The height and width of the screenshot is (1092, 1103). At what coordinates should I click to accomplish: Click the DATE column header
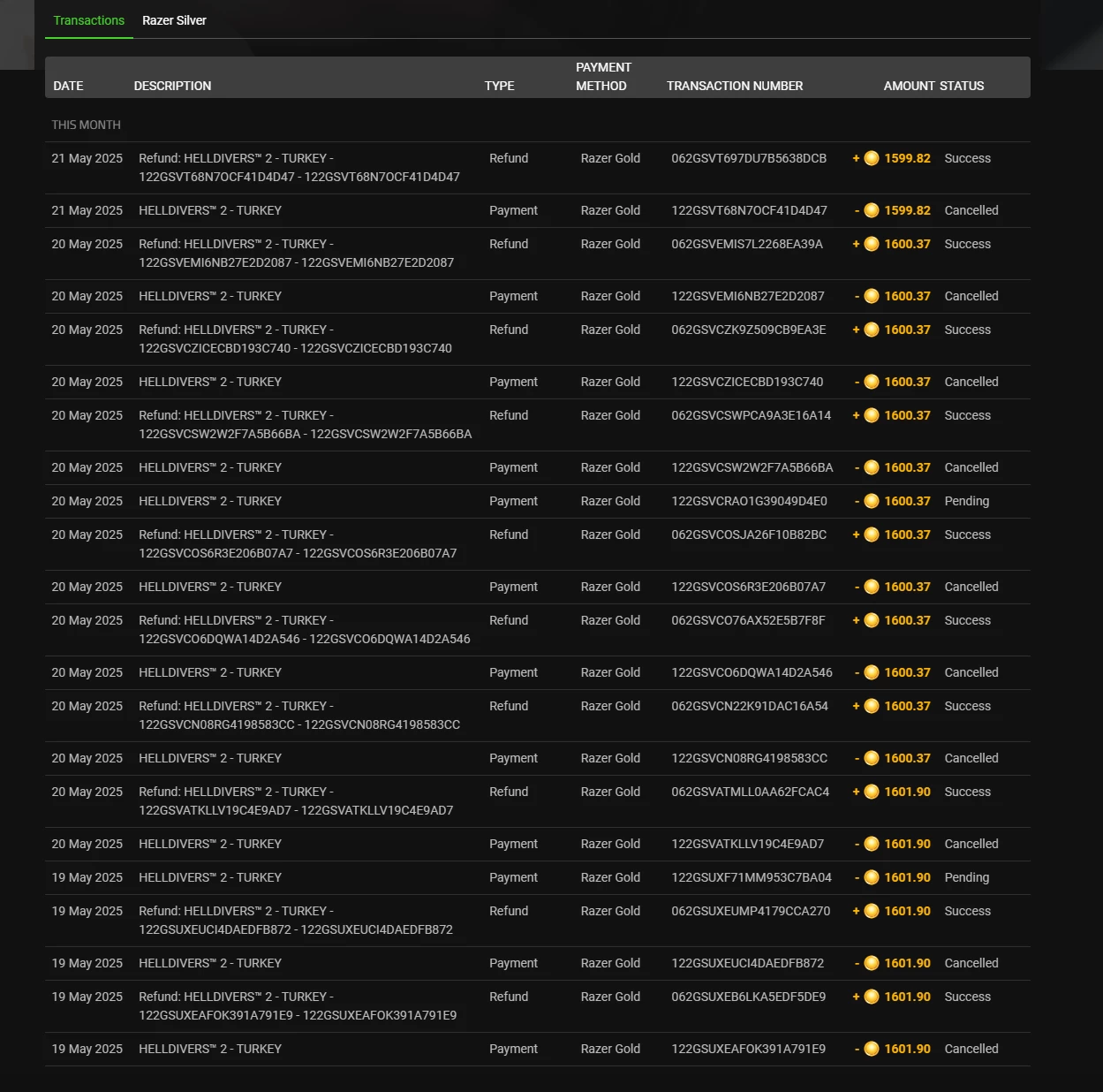pos(68,86)
